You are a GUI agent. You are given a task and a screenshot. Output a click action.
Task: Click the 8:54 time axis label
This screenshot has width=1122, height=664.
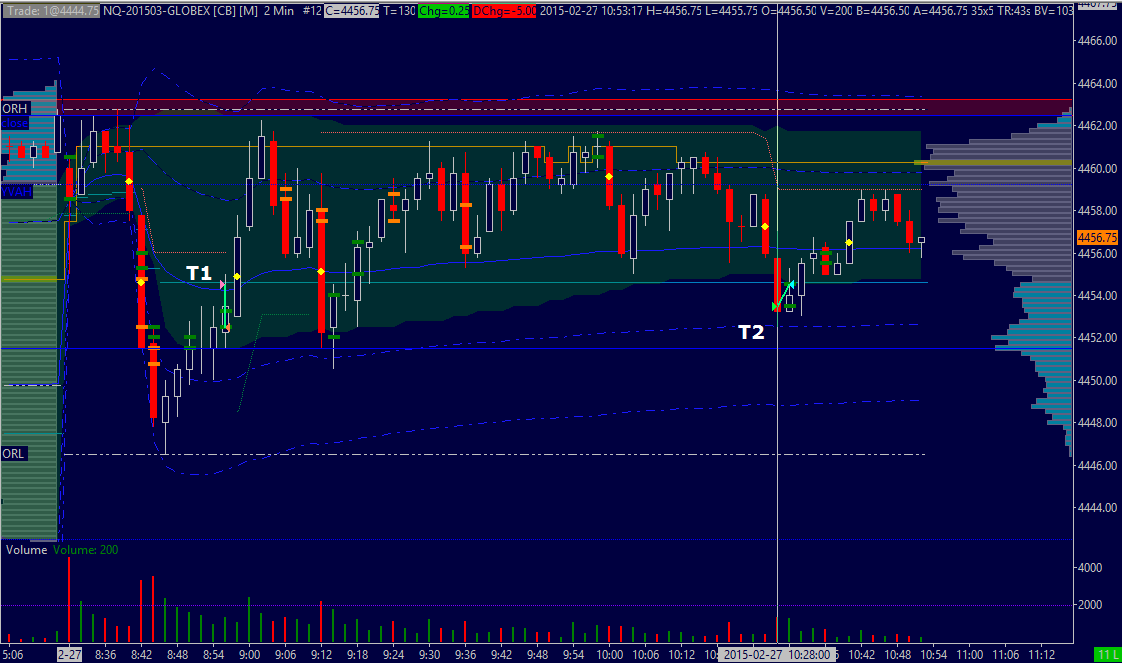coord(213,654)
